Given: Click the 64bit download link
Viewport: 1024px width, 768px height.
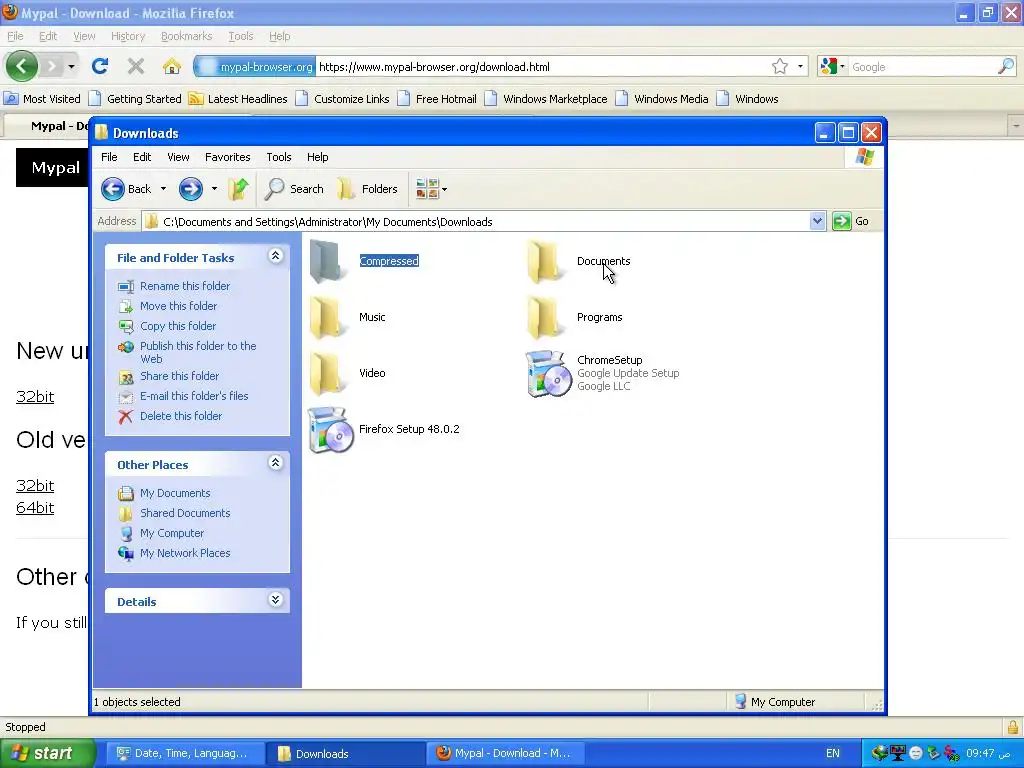Looking at the screenshot, I should click(x=35, y=508).
